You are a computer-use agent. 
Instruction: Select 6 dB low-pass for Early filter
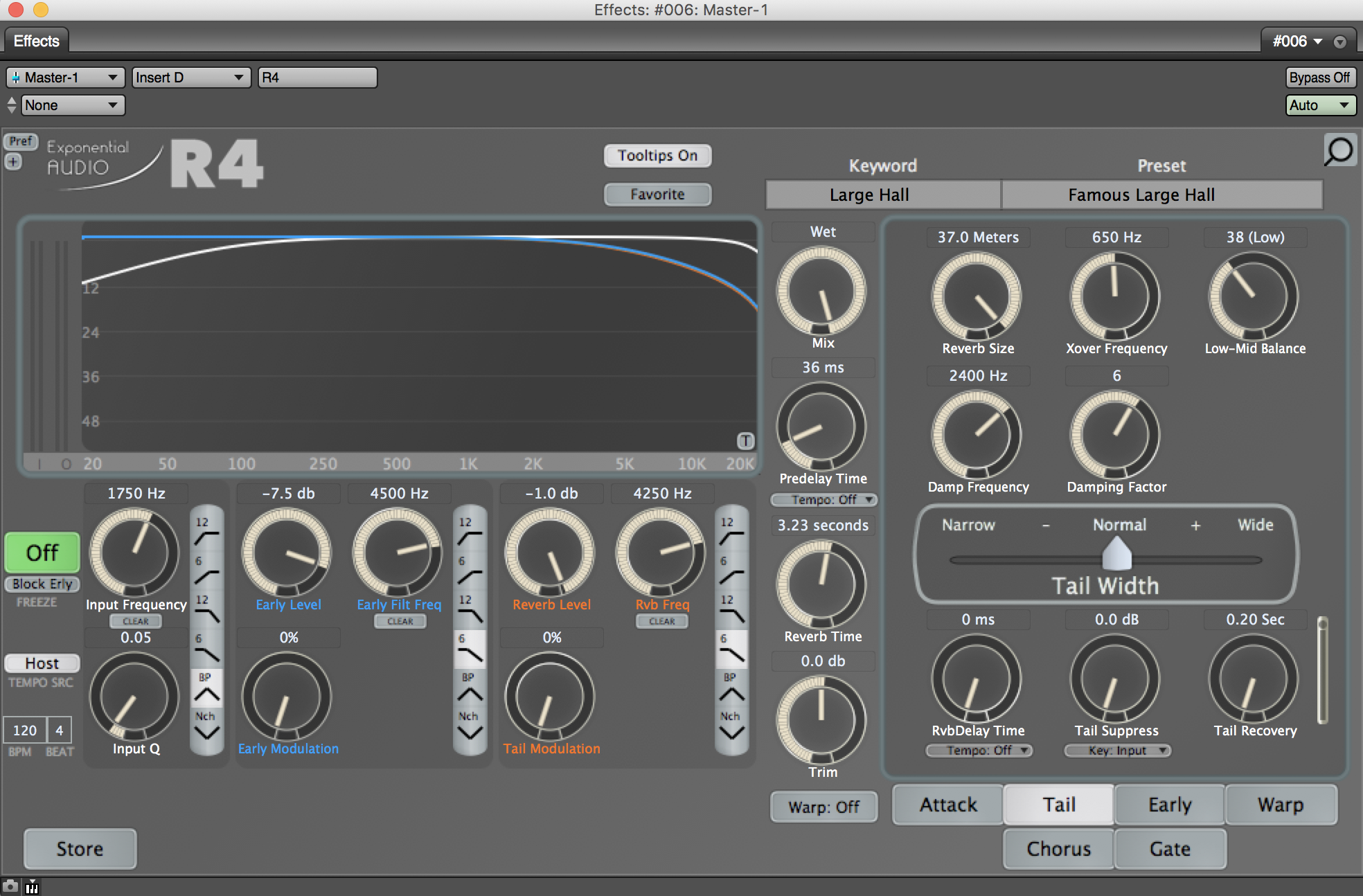470,648
